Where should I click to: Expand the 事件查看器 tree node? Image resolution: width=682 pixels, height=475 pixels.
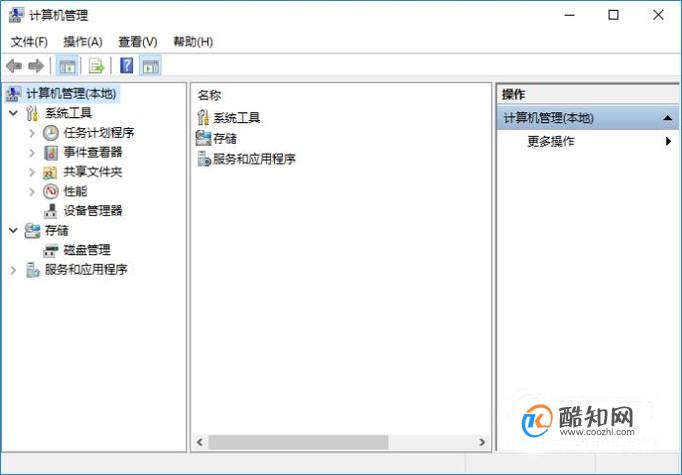[x=32, y=152]
